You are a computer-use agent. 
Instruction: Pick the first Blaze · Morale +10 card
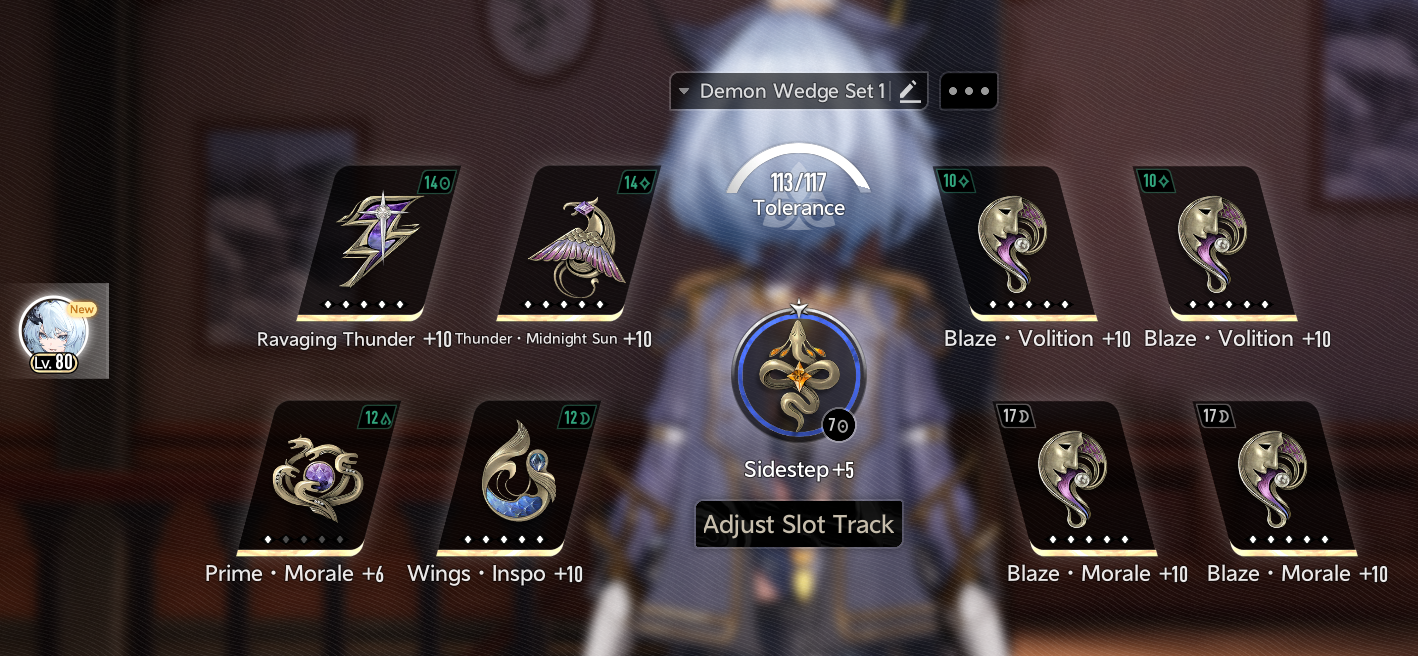1077,479
